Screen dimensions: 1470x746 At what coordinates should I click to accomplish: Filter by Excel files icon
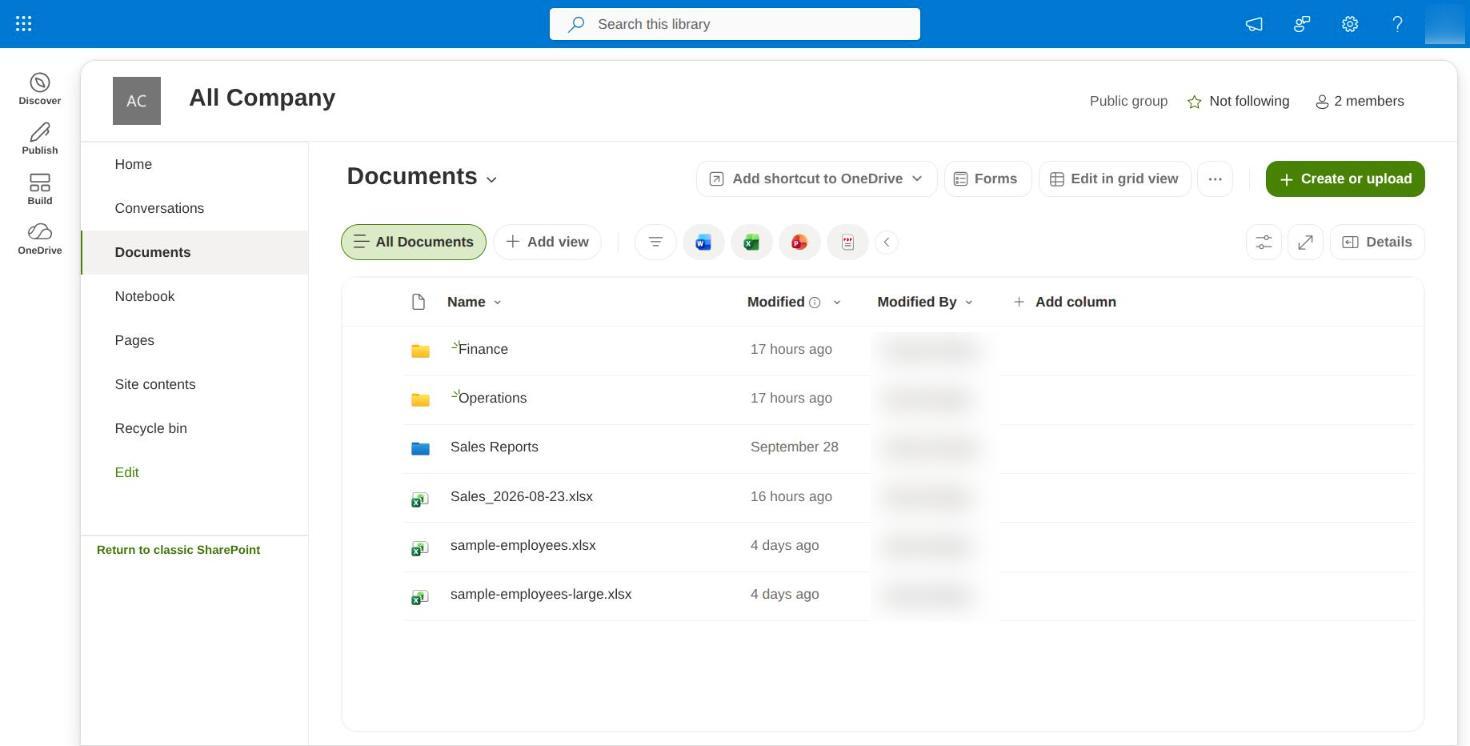(x=752, y=242)
